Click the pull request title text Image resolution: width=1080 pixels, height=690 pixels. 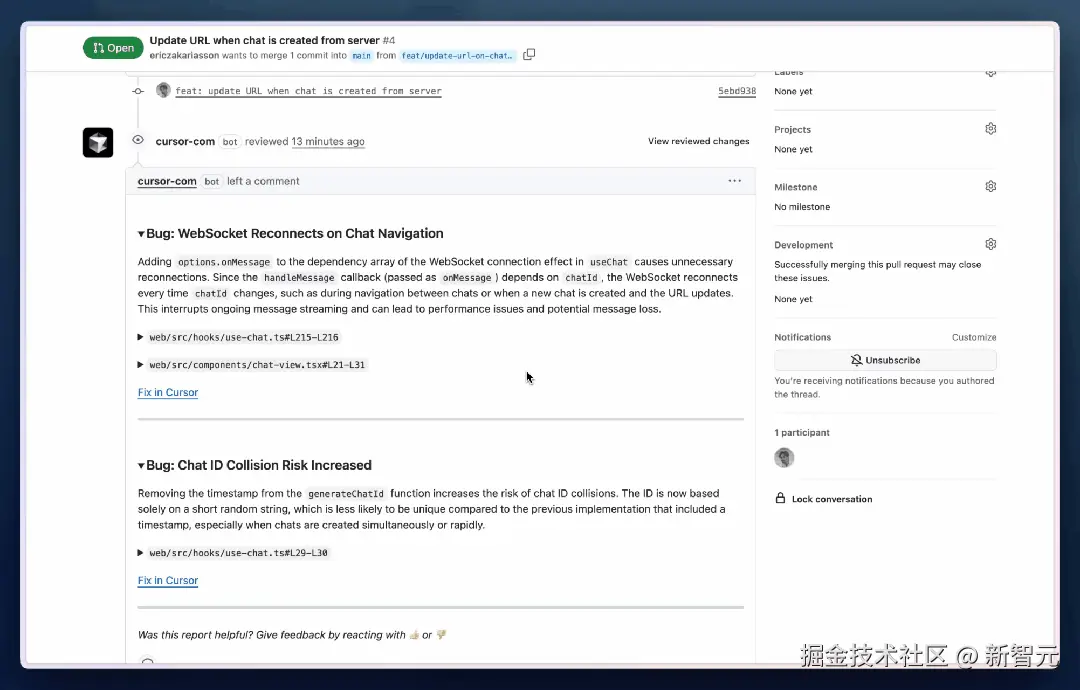point(264,40)
